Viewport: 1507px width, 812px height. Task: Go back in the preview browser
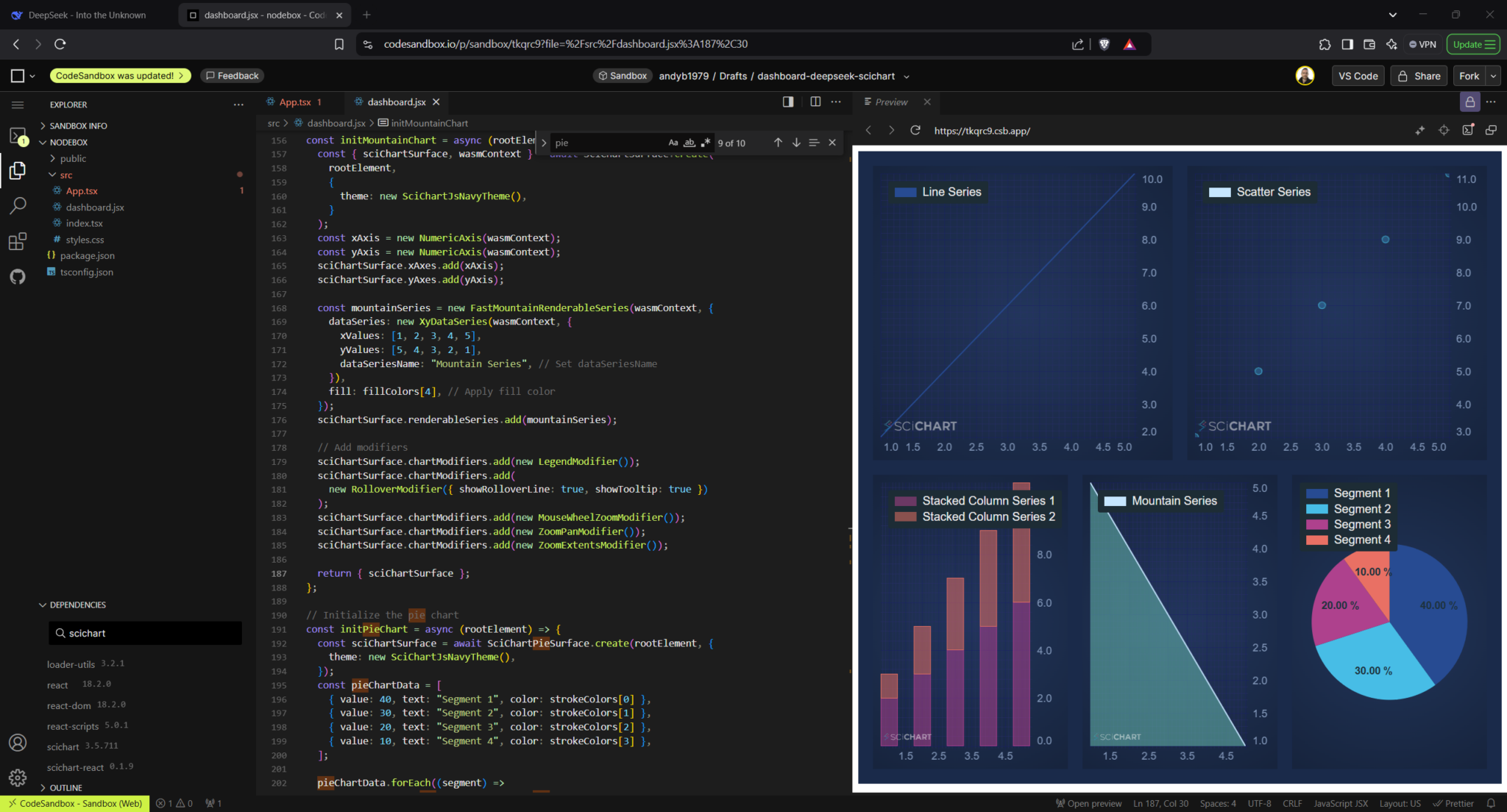(x=869, y=130)
